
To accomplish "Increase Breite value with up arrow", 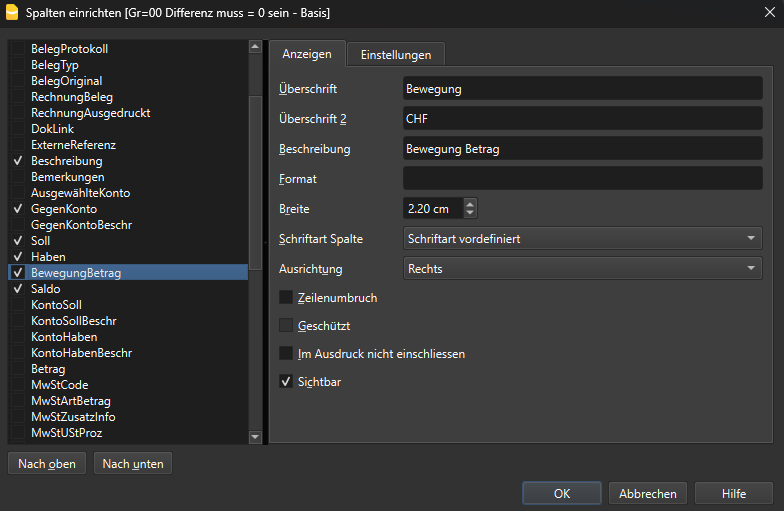I will coord(471,204).
